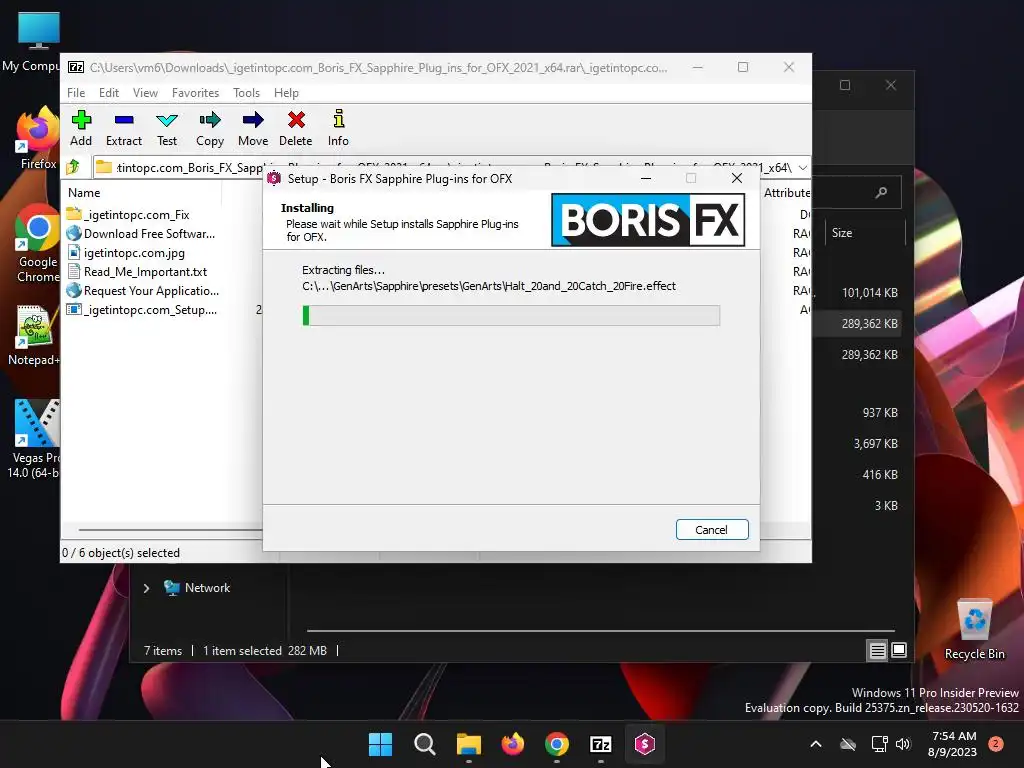Run the Test archive tool
The width and height of the screenshot is (1024, 768).
click(x=167, y=128)
